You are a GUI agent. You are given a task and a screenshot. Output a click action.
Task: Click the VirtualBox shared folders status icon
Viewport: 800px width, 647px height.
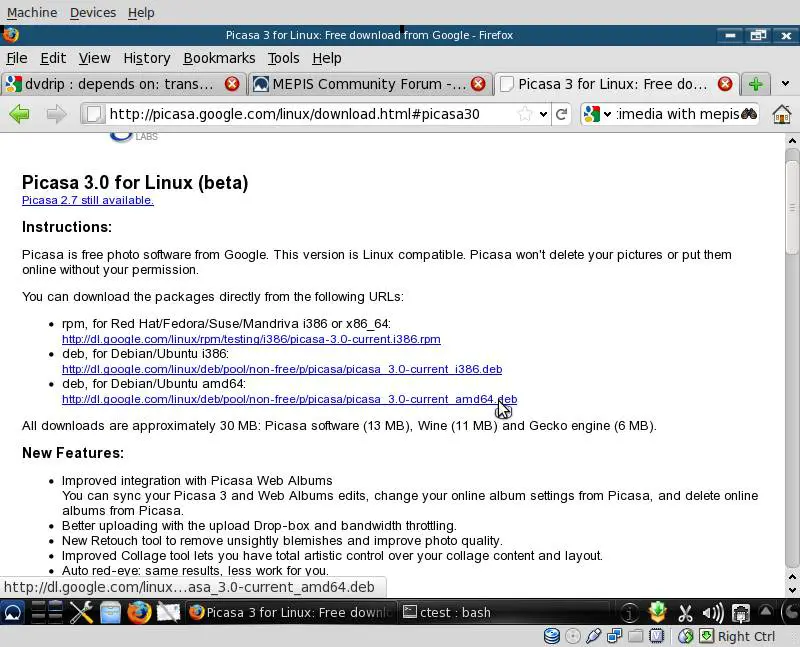coord(635,636)
